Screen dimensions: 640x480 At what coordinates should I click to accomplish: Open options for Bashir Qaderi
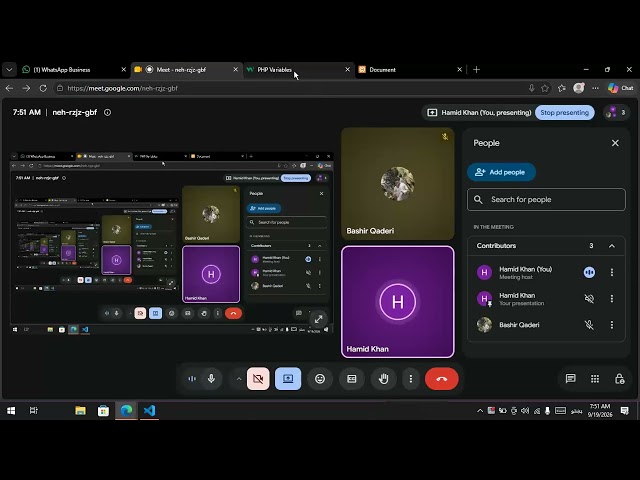click(x=612, y=325)
